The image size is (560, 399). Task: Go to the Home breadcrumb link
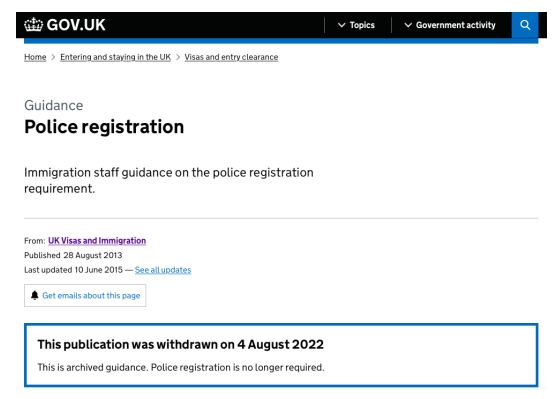(35, 57)
